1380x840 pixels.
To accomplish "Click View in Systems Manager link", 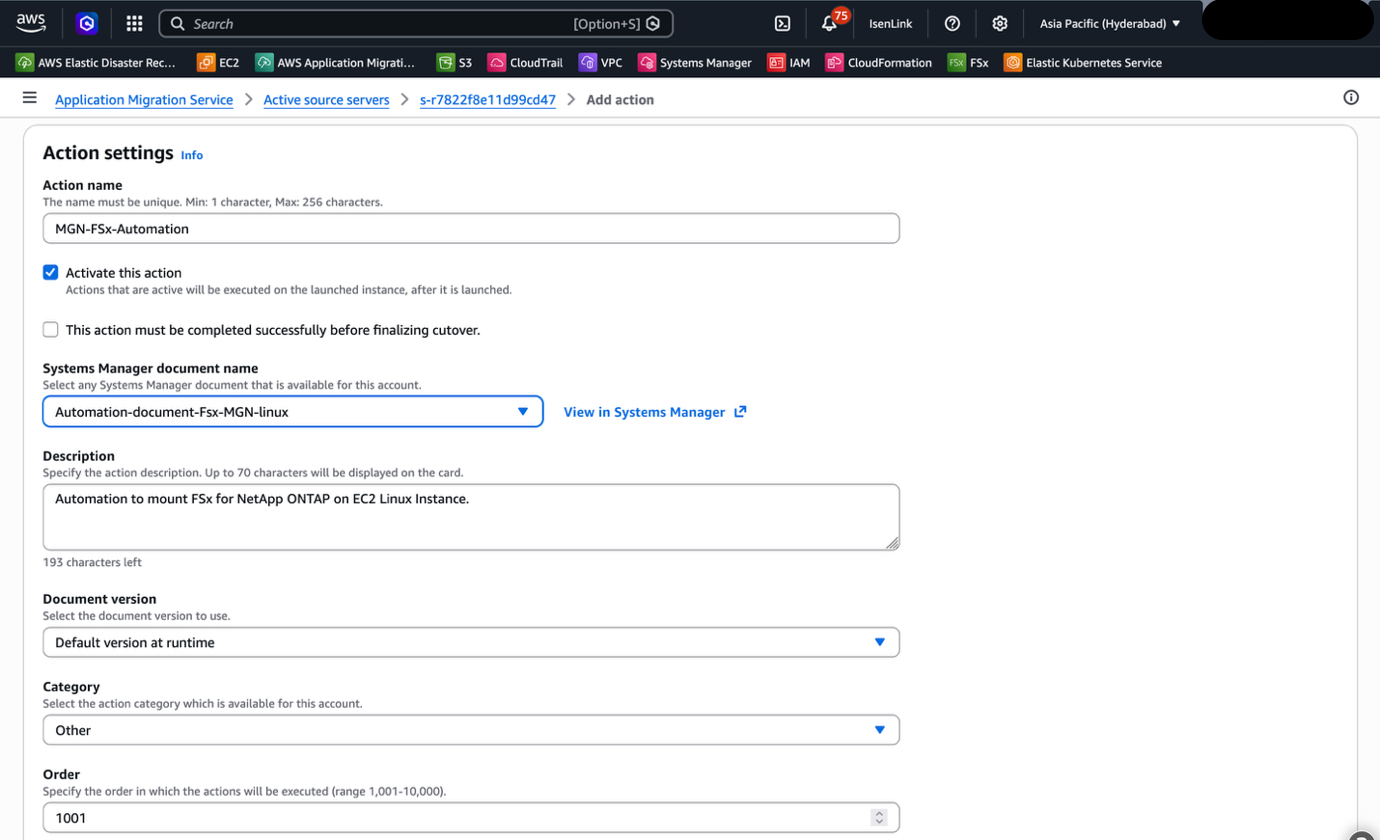I will pyautogui.click(x=644, y=412).
